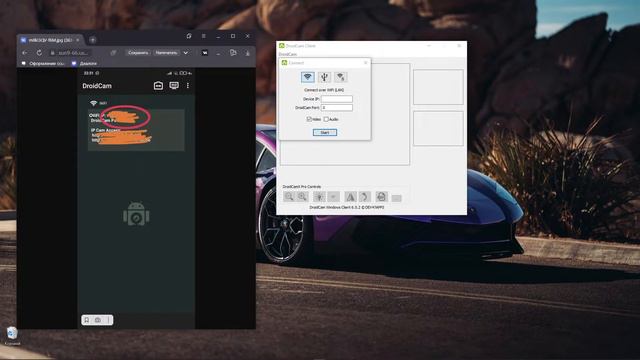The image size is (640, 360).
Task: Click Start in the Connect dialog
Action: 325,132
